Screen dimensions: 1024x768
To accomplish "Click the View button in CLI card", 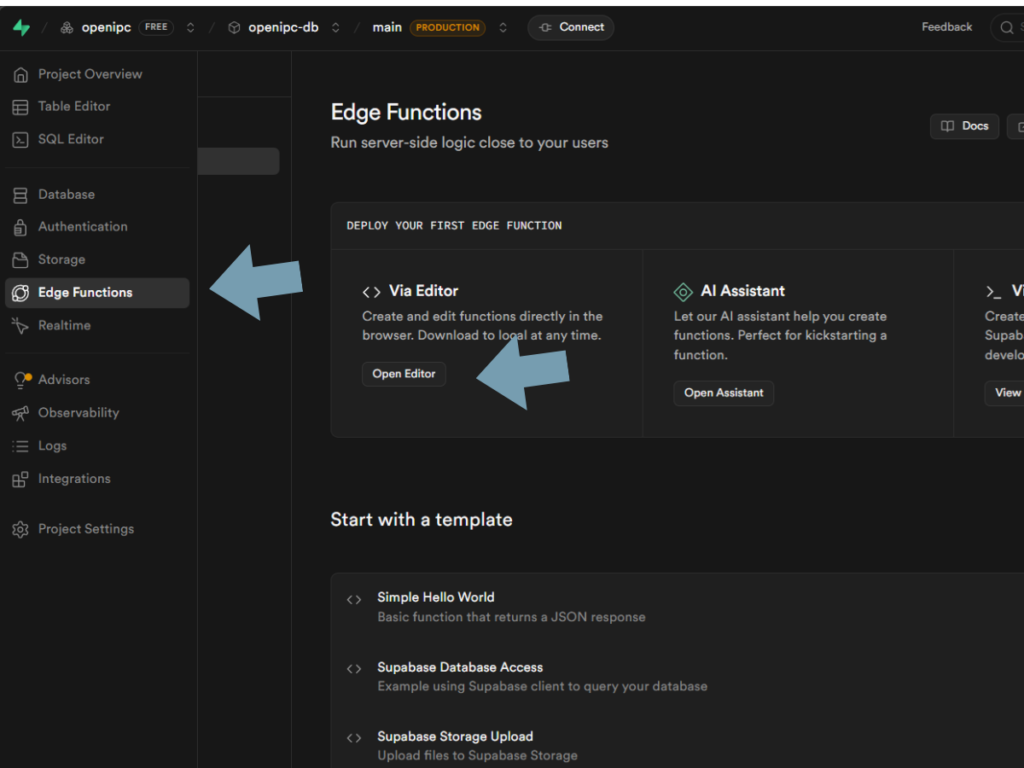I will click(1005, 393).
